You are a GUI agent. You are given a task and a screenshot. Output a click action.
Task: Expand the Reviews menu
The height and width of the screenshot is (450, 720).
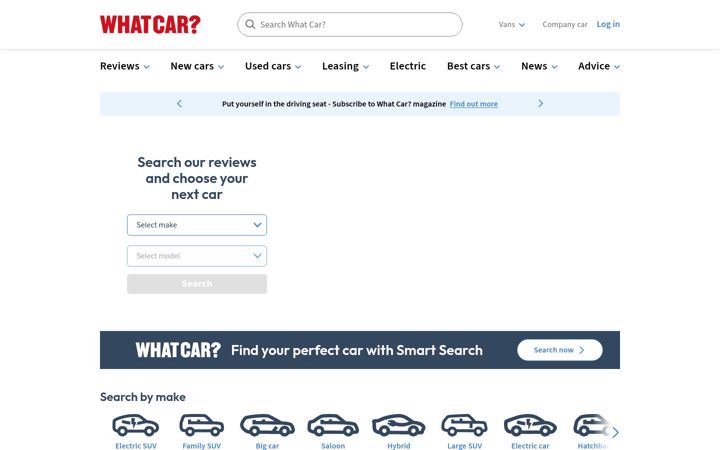(125, 66)
